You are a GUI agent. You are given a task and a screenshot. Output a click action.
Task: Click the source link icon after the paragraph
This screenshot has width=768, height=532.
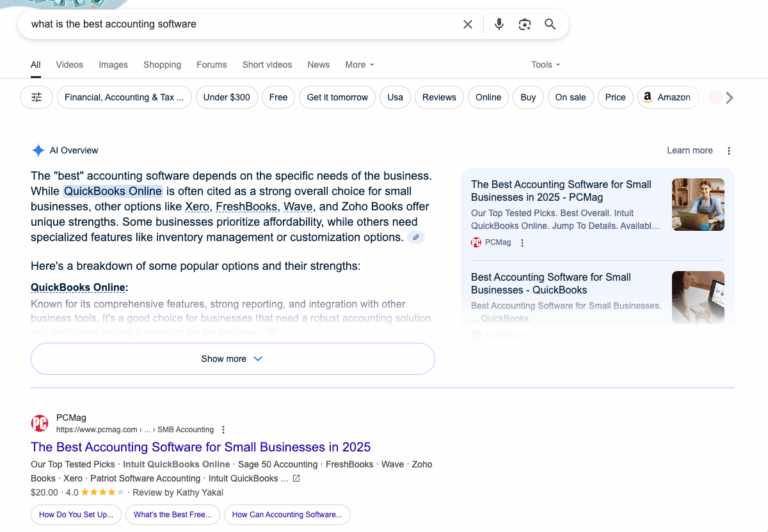pos(416,237)
